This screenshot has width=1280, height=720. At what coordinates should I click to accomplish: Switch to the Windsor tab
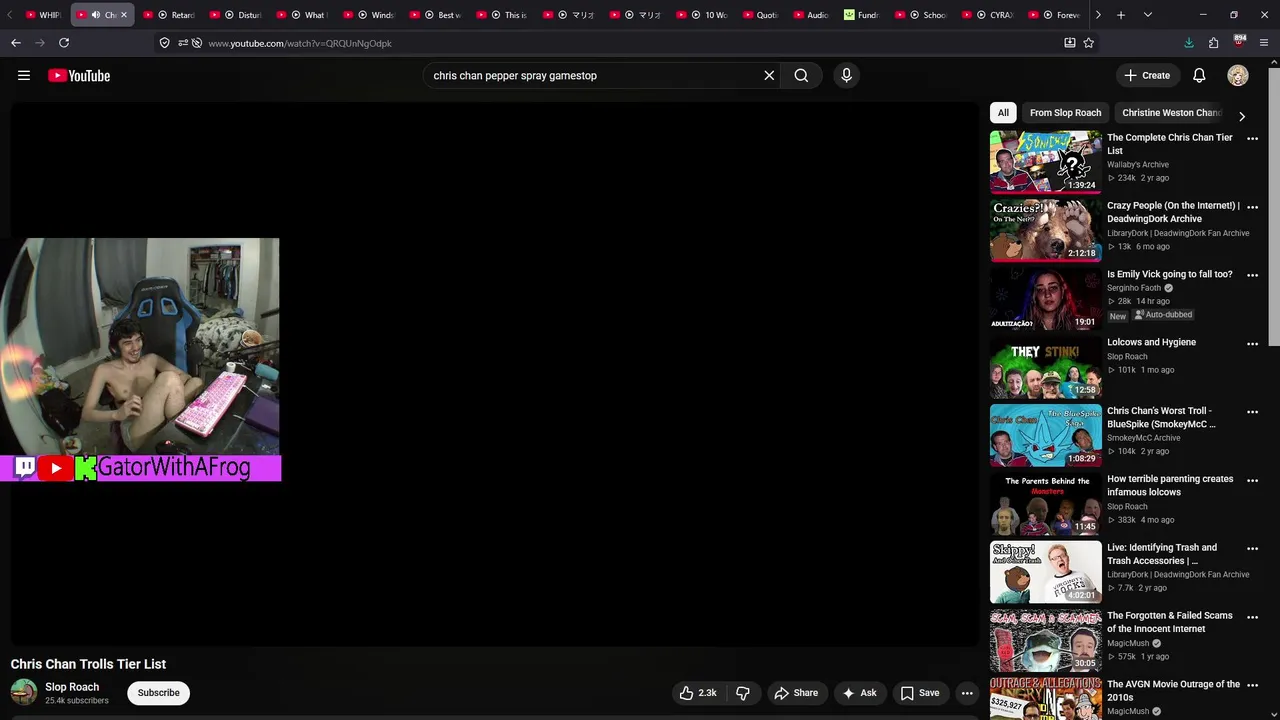(369, 15)
